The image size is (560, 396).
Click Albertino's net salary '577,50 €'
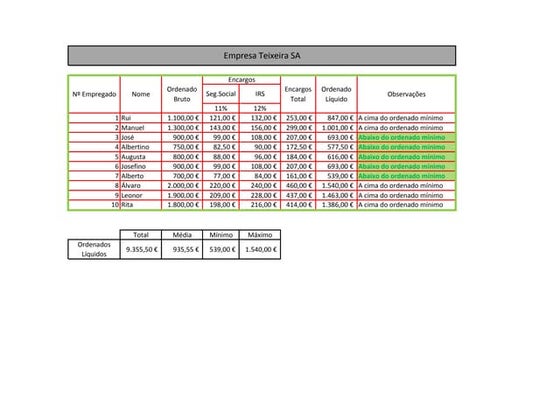point(336,147)
